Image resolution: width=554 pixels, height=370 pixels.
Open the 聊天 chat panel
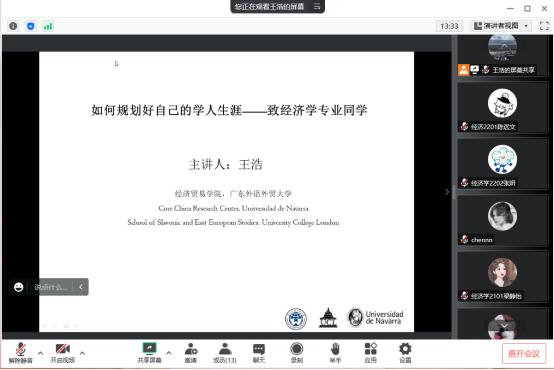coord(259,353)
